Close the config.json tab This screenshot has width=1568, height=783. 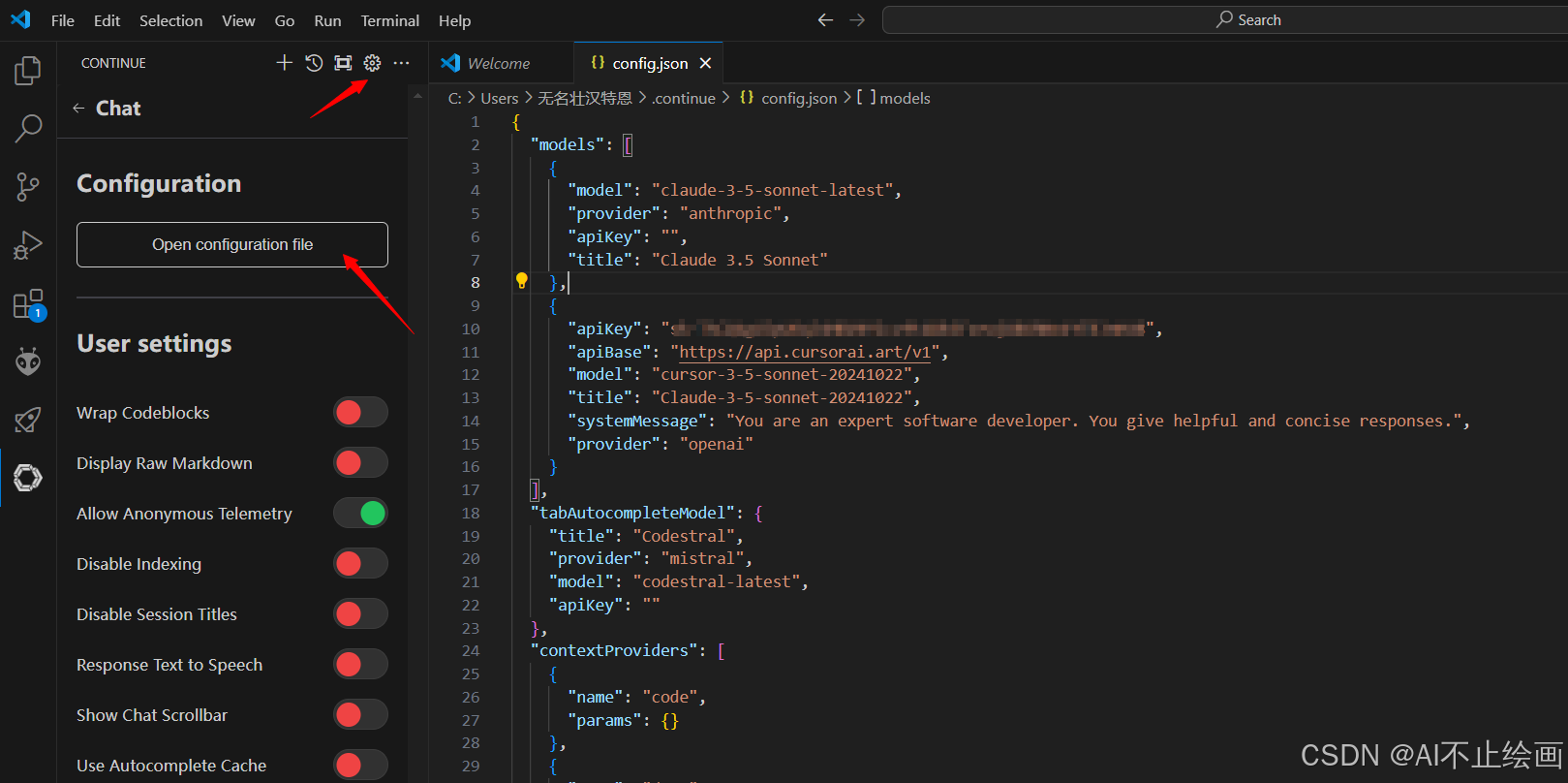705,63
